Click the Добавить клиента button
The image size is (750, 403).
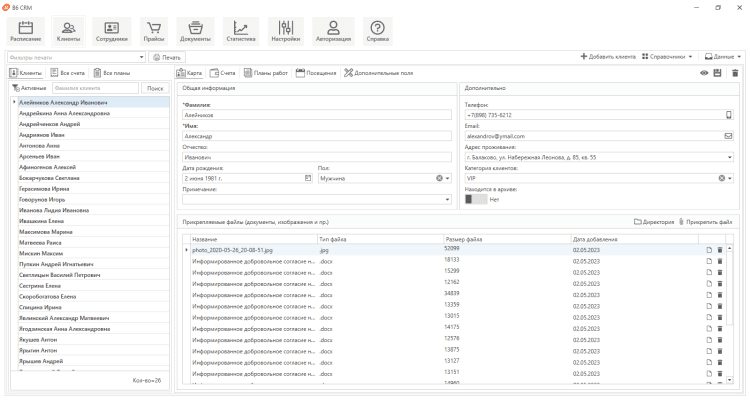pyautogui.click(x=607, y=56)
